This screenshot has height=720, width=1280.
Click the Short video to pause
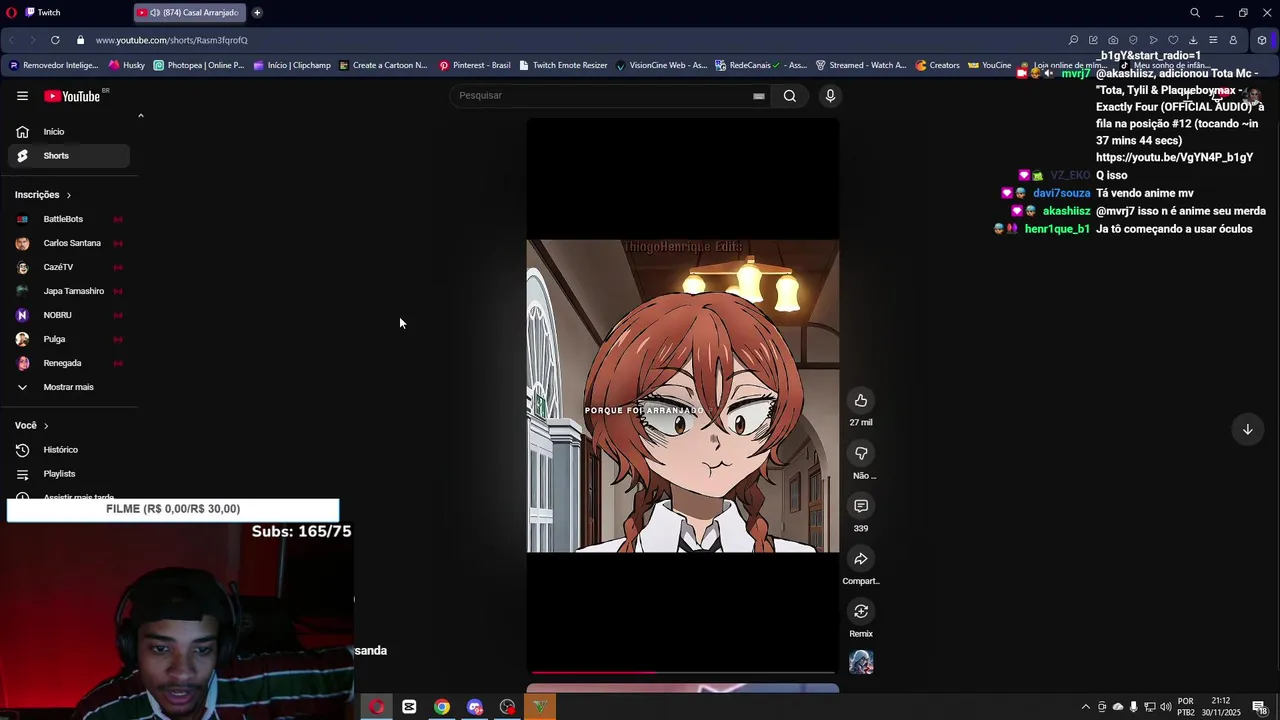[683, 396]
